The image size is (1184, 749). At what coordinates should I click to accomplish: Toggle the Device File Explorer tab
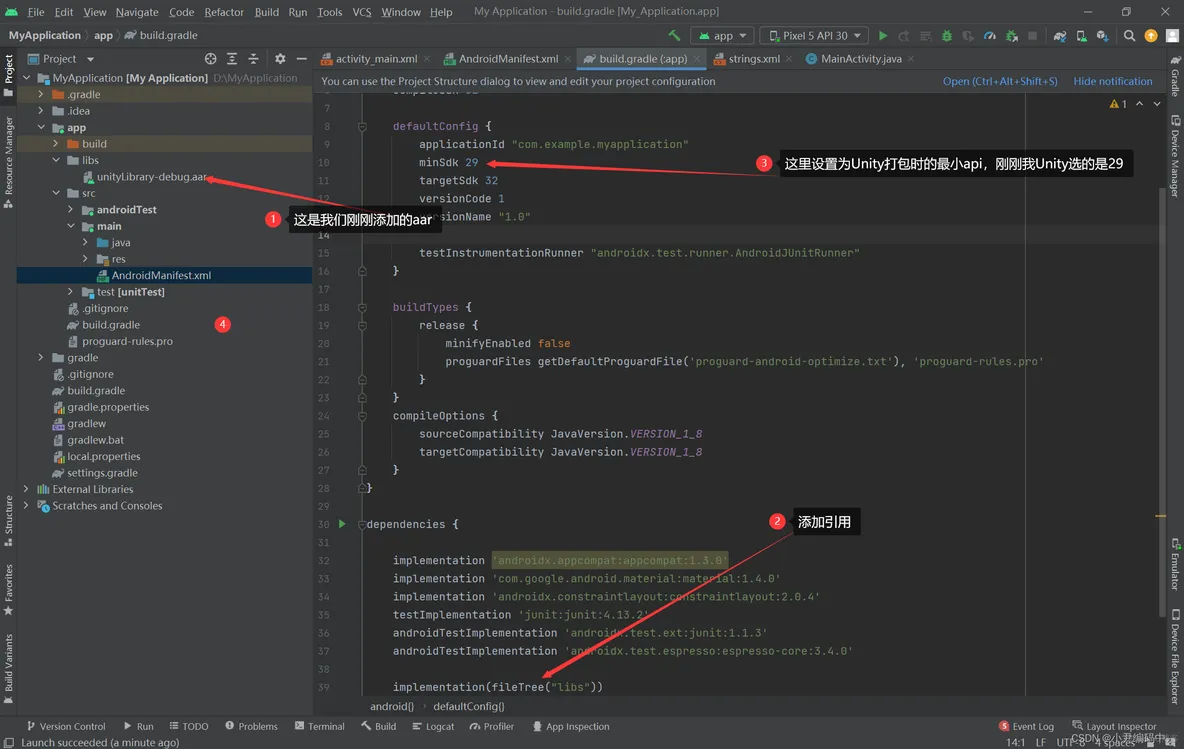1175,655
